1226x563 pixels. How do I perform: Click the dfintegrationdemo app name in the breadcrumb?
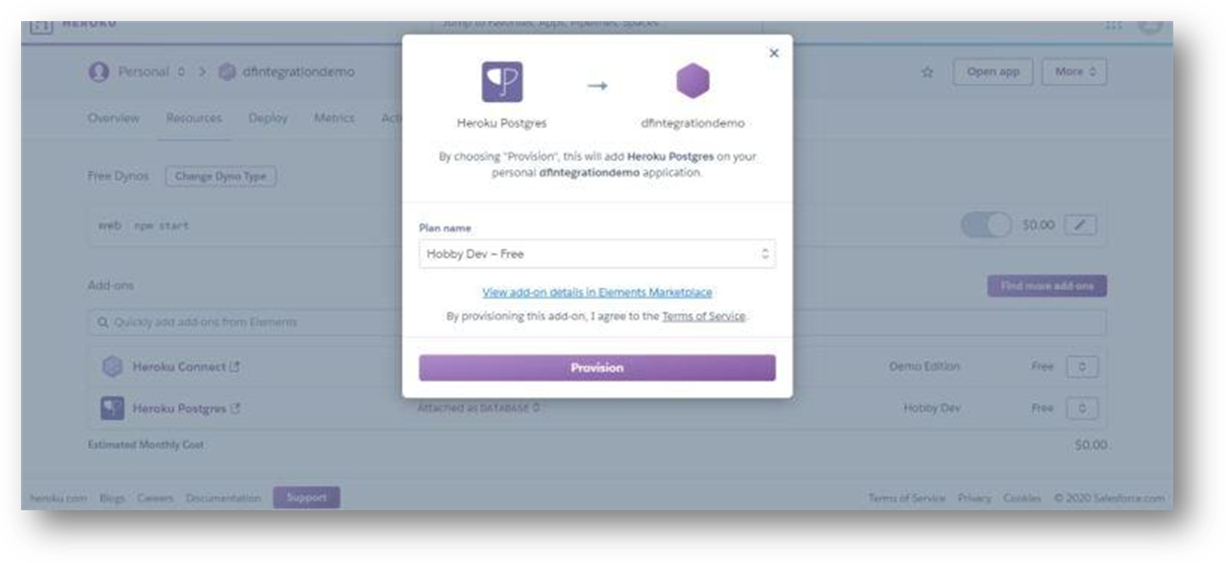coord(297,72)
